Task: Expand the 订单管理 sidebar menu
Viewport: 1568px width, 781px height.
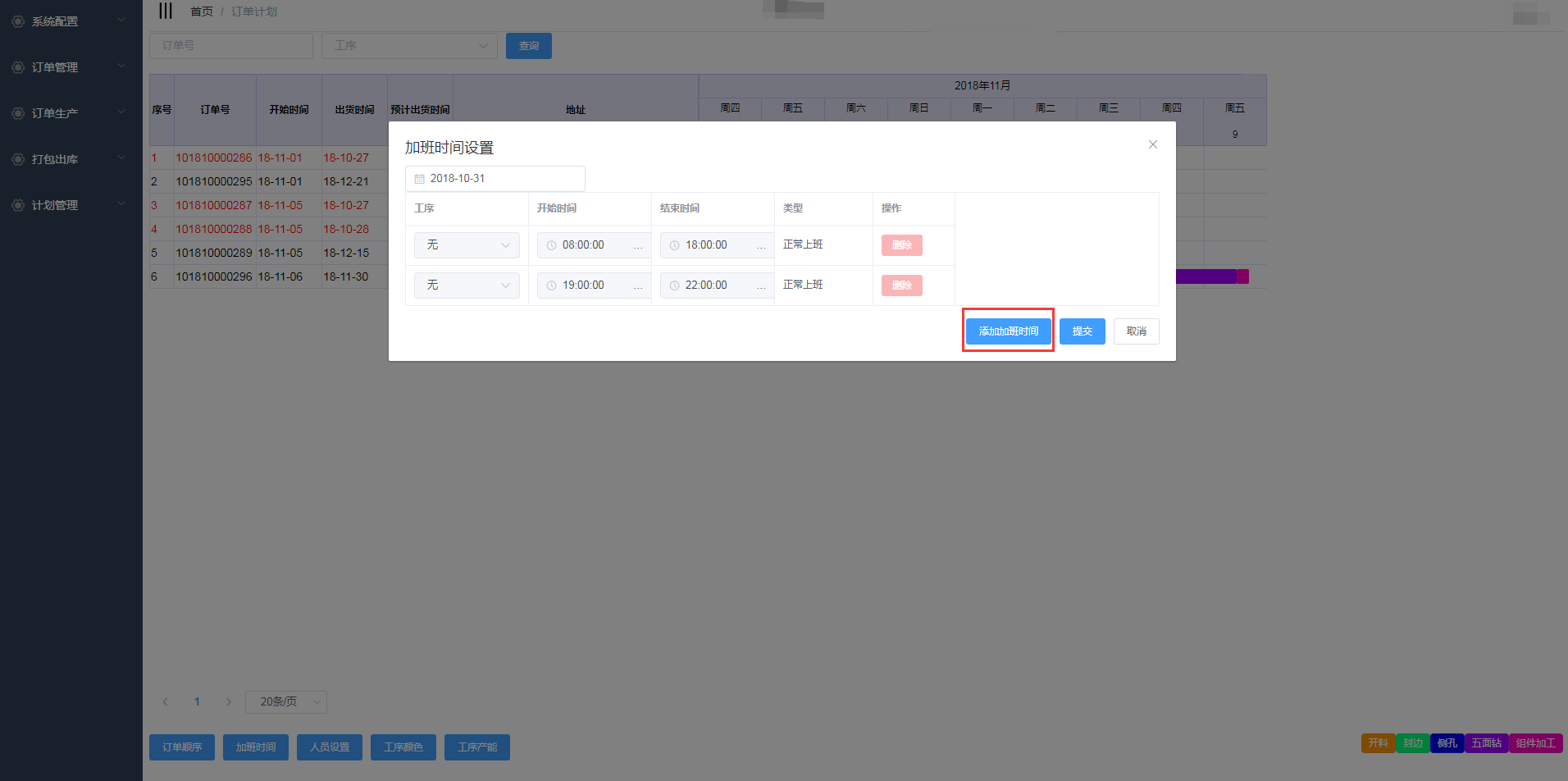Action: coord(69,67)
